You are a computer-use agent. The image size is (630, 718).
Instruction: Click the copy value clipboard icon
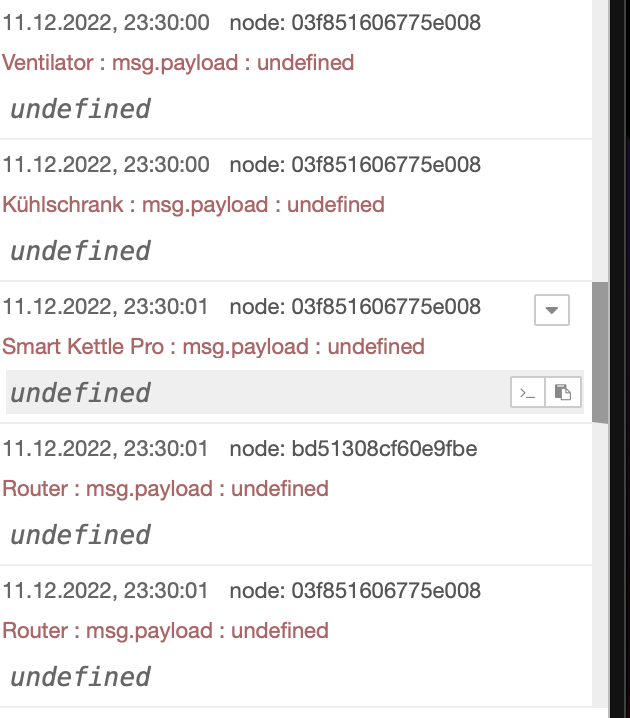coord(563,392)
